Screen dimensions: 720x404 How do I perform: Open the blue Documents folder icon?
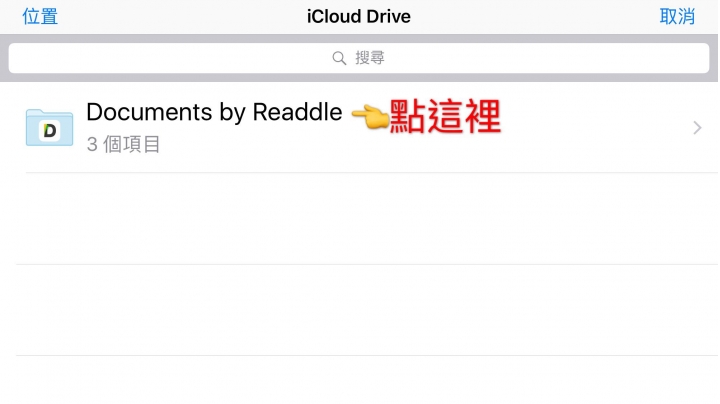click(x=49, y=128)
